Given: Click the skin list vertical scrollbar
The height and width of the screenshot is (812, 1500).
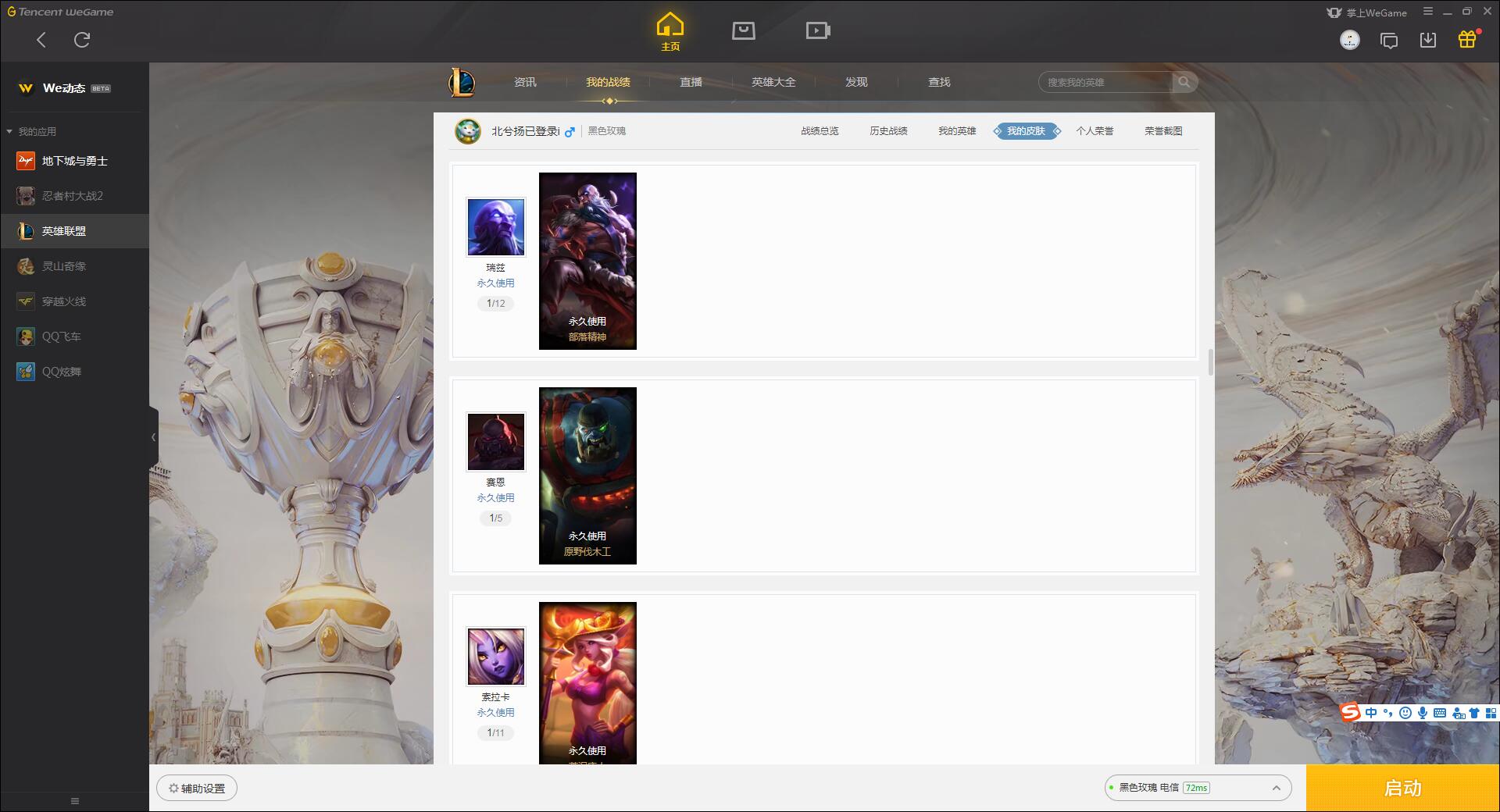Looking at the screenshot, I should point(1211,361).
